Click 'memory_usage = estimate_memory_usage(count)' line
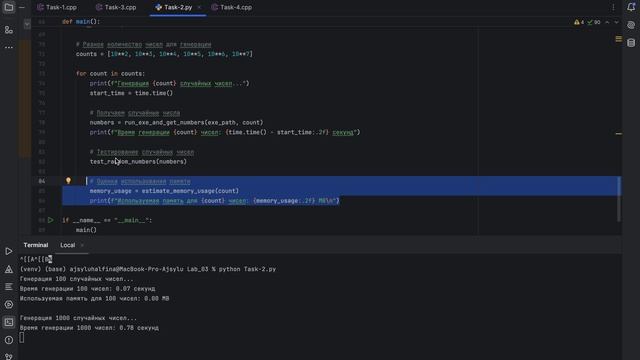The image size is (640, 360). click(x=164, y=191)
